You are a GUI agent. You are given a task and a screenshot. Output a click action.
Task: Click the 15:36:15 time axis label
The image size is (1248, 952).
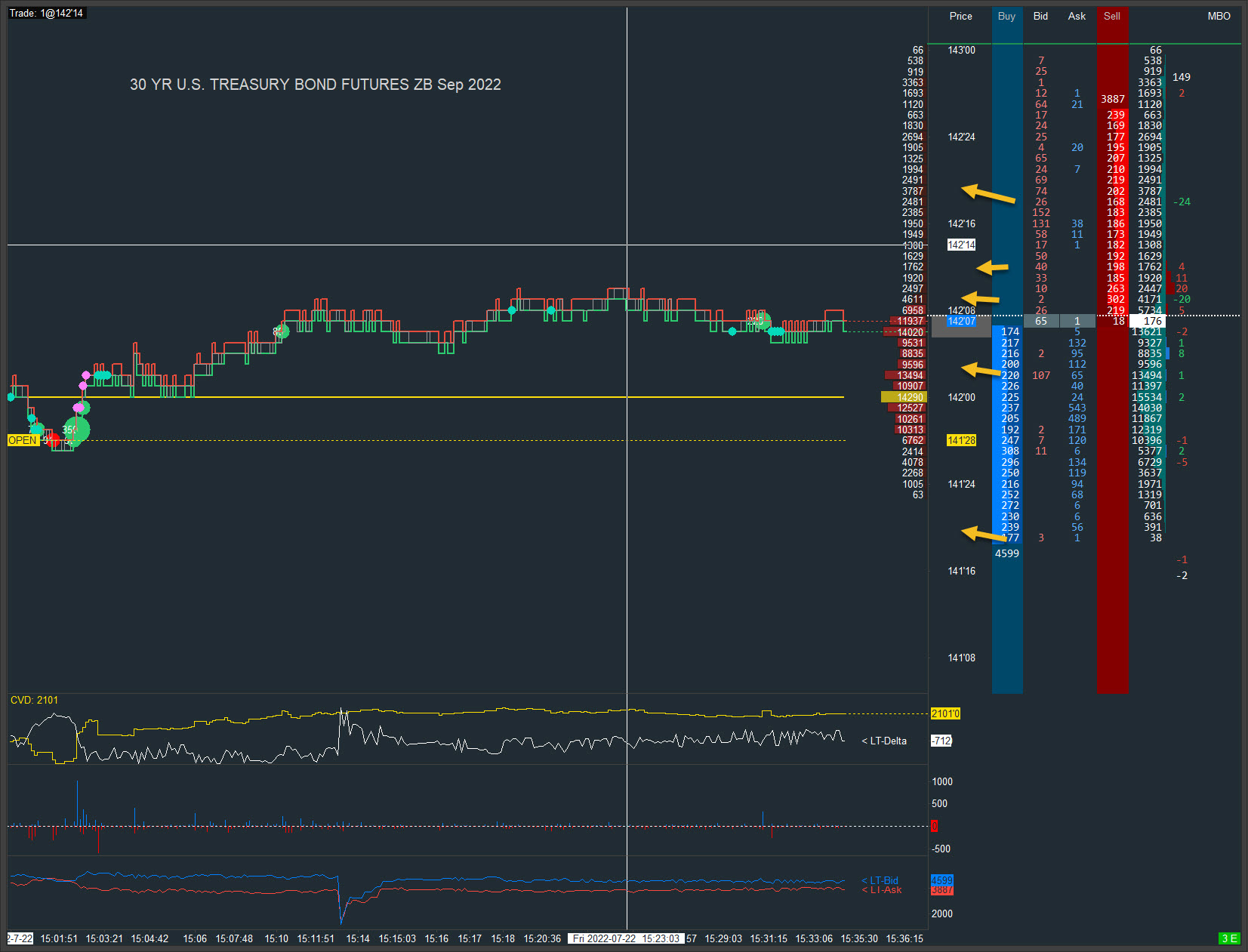click(x=904, y=938)
